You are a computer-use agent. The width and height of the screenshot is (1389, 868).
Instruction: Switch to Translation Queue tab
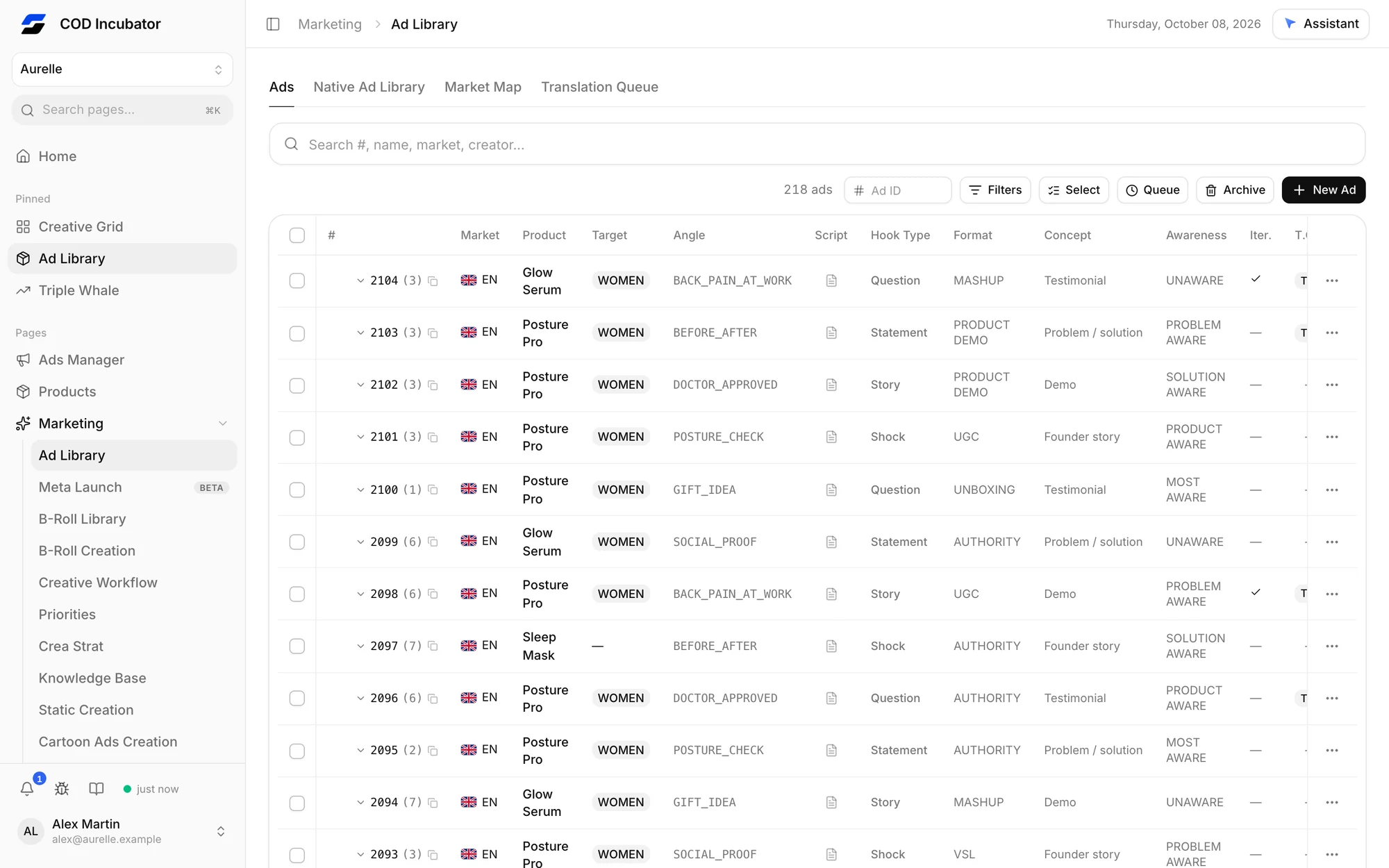pyautogui.click(x=599, y=87)
